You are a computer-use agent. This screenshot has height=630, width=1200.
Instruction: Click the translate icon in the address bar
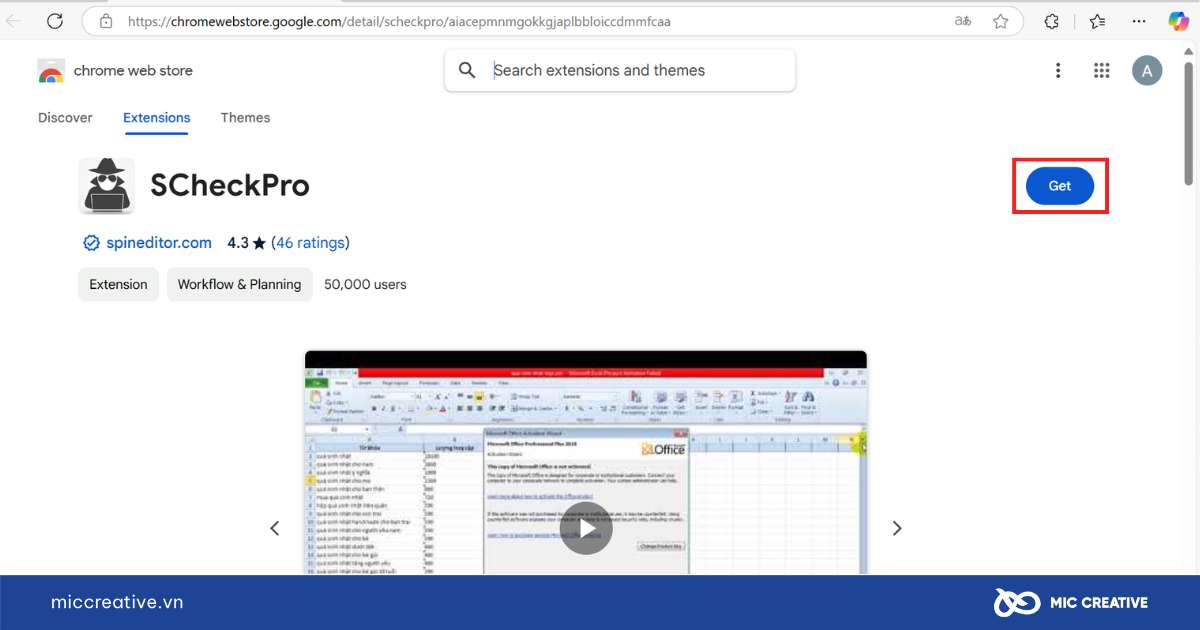click(963, 21)
